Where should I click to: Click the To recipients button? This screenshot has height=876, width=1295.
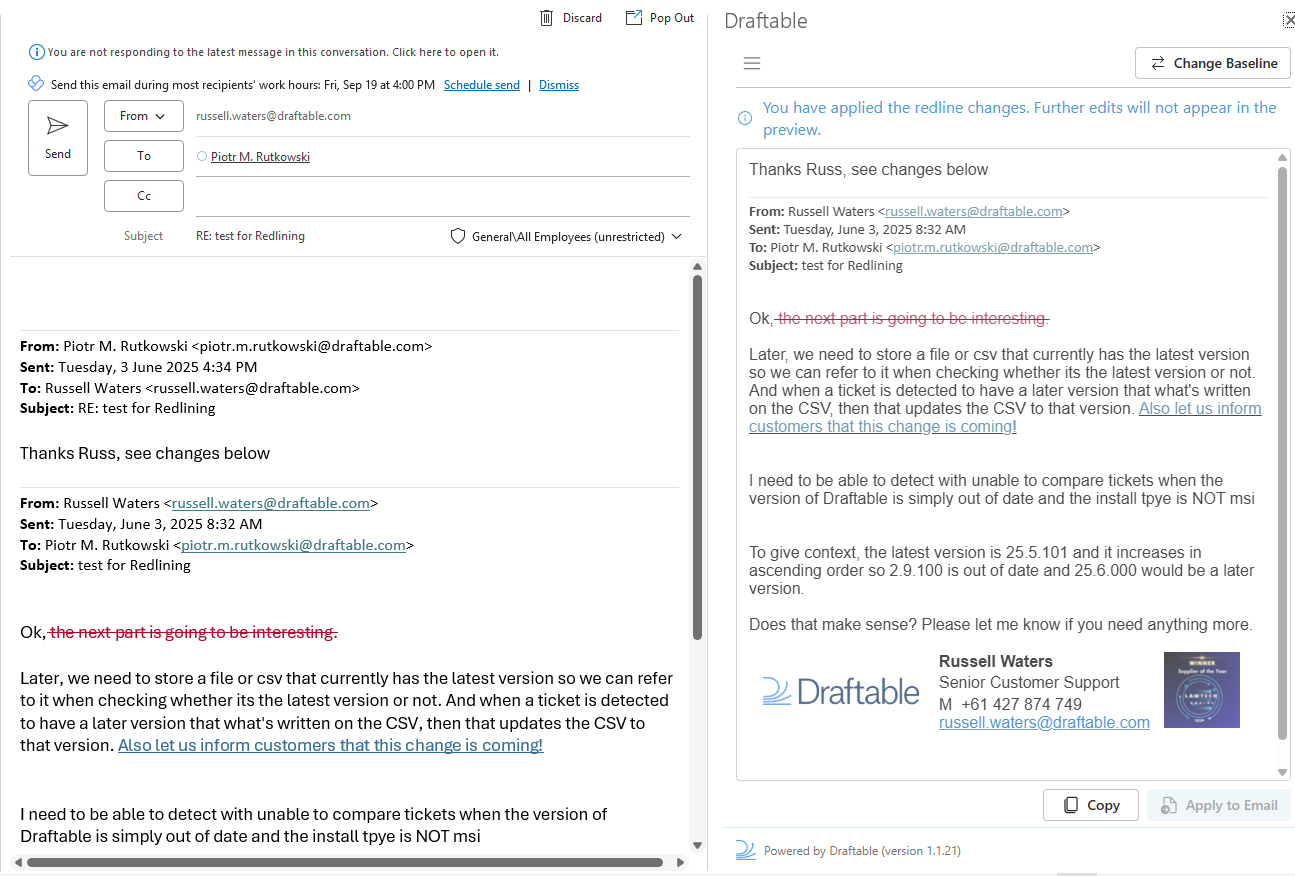pyautogui.click(x=144, y=156)
